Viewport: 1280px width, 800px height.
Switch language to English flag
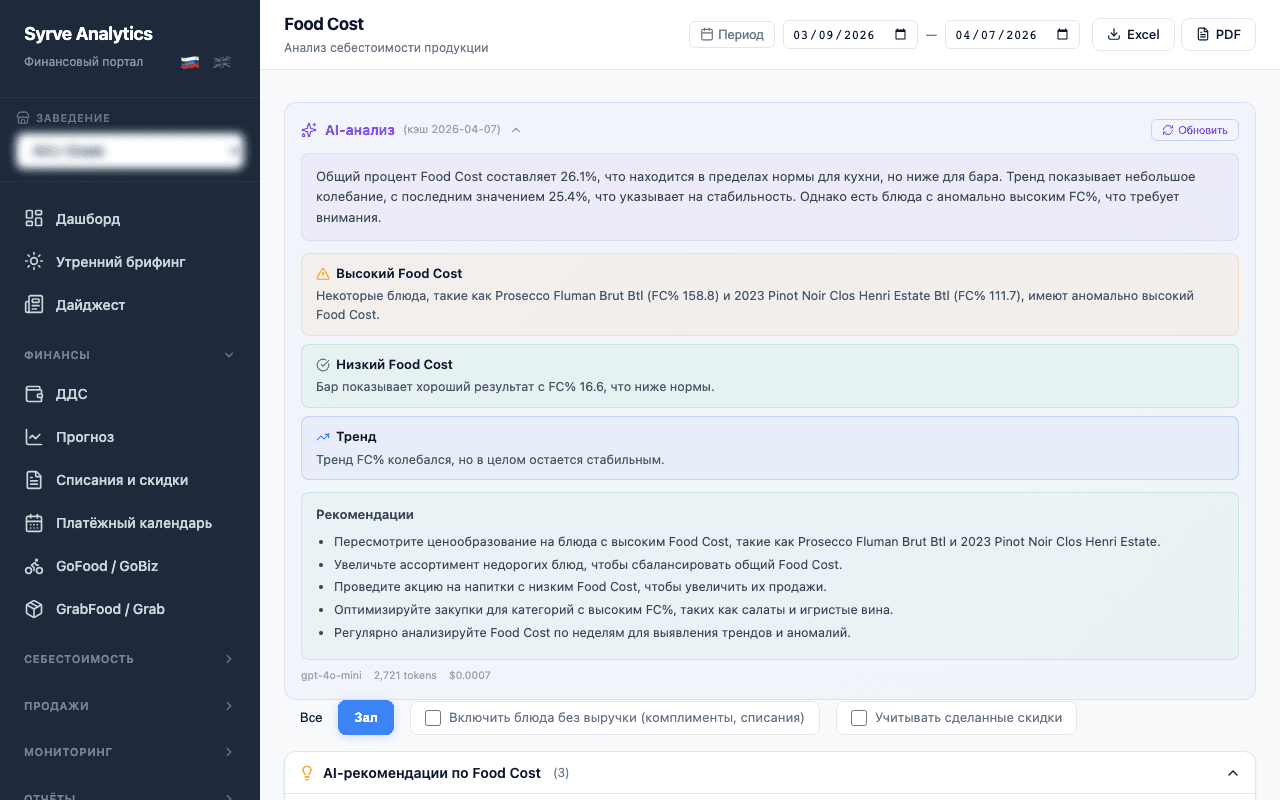pos(221,61)
